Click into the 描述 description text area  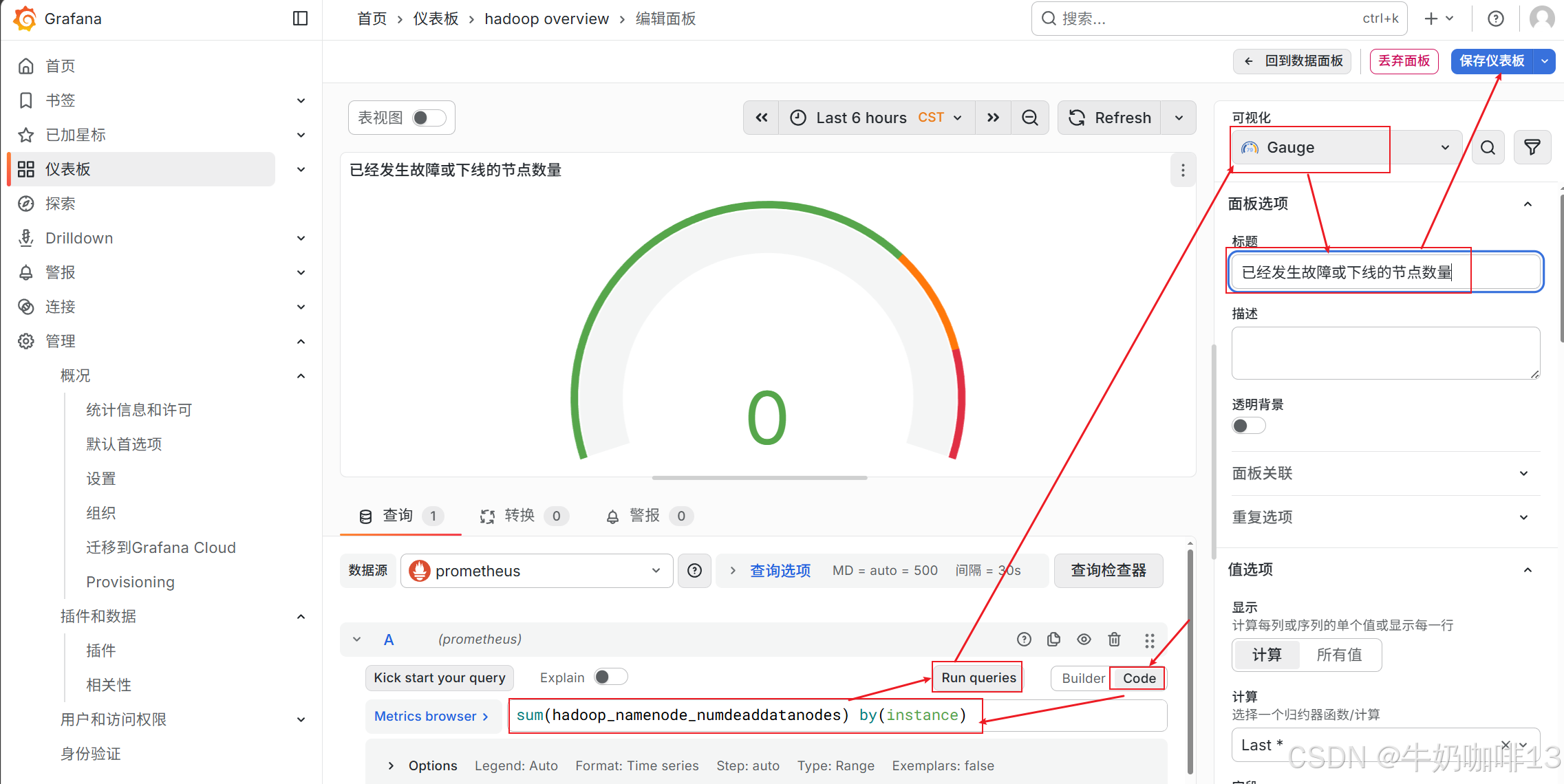tap(1384, 353)
